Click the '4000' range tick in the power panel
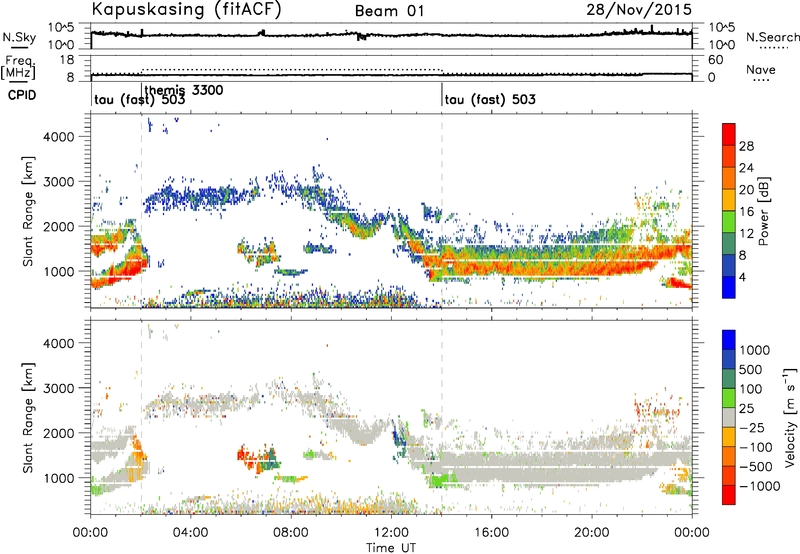 point(59,137)
